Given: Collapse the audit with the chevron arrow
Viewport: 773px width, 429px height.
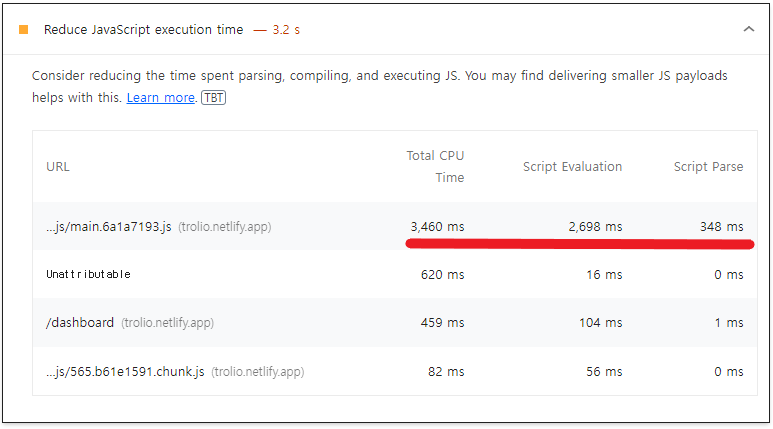Looking at the screenshot, I should (x=748, y=29).
